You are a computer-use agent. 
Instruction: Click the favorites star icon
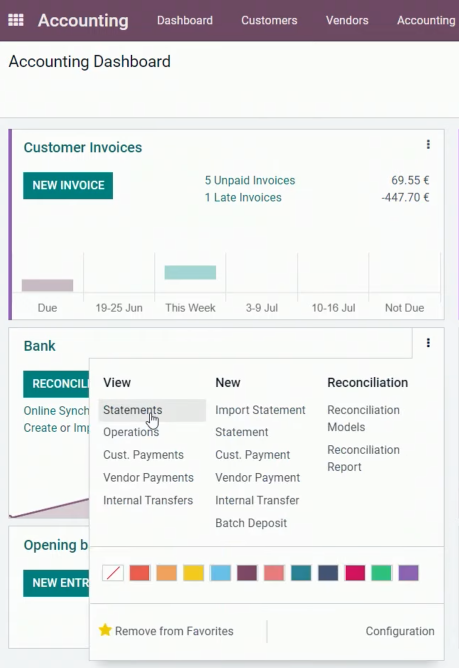coord(105,630)
